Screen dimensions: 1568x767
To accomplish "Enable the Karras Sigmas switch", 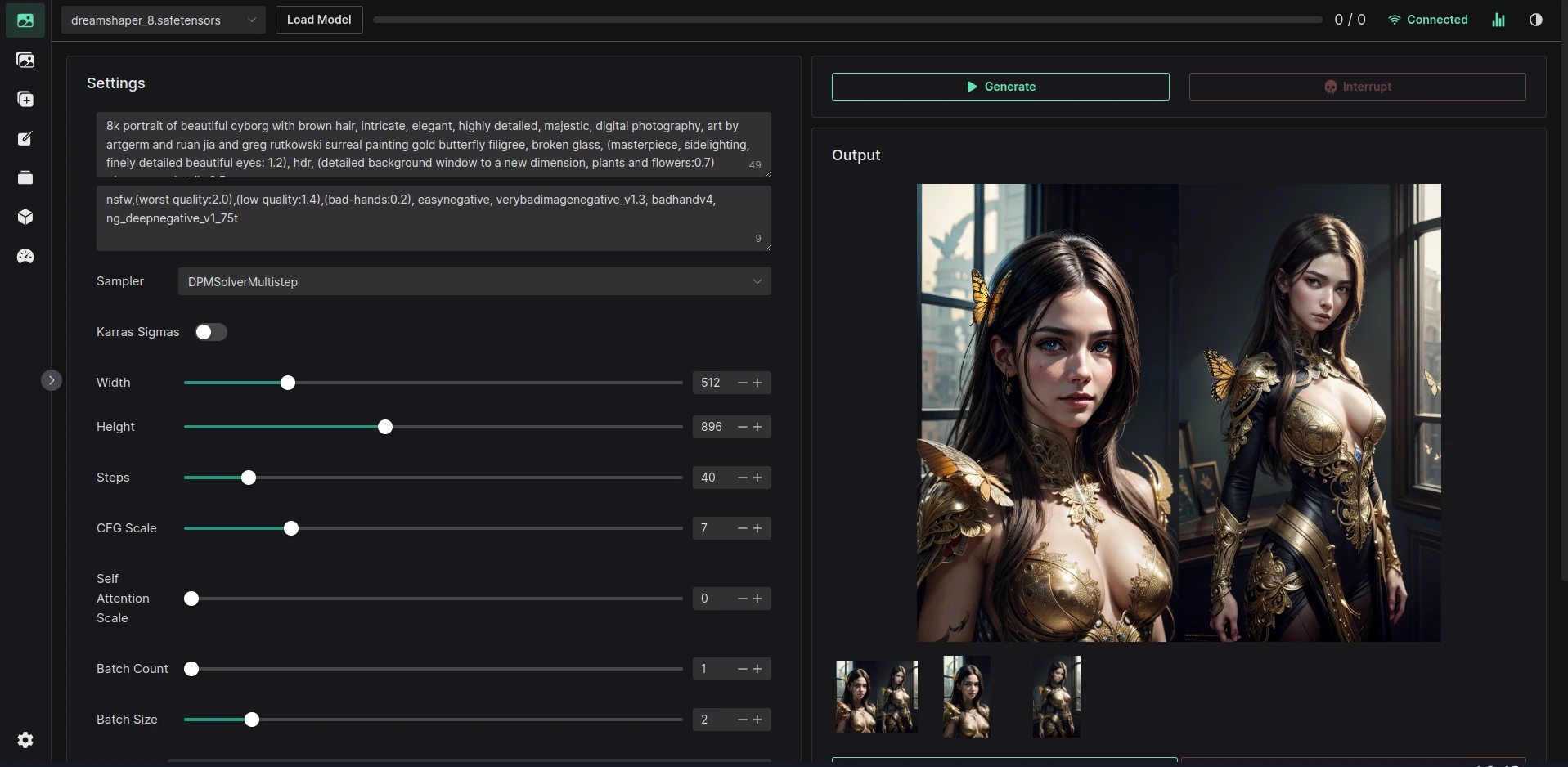I will coord(211,332).
